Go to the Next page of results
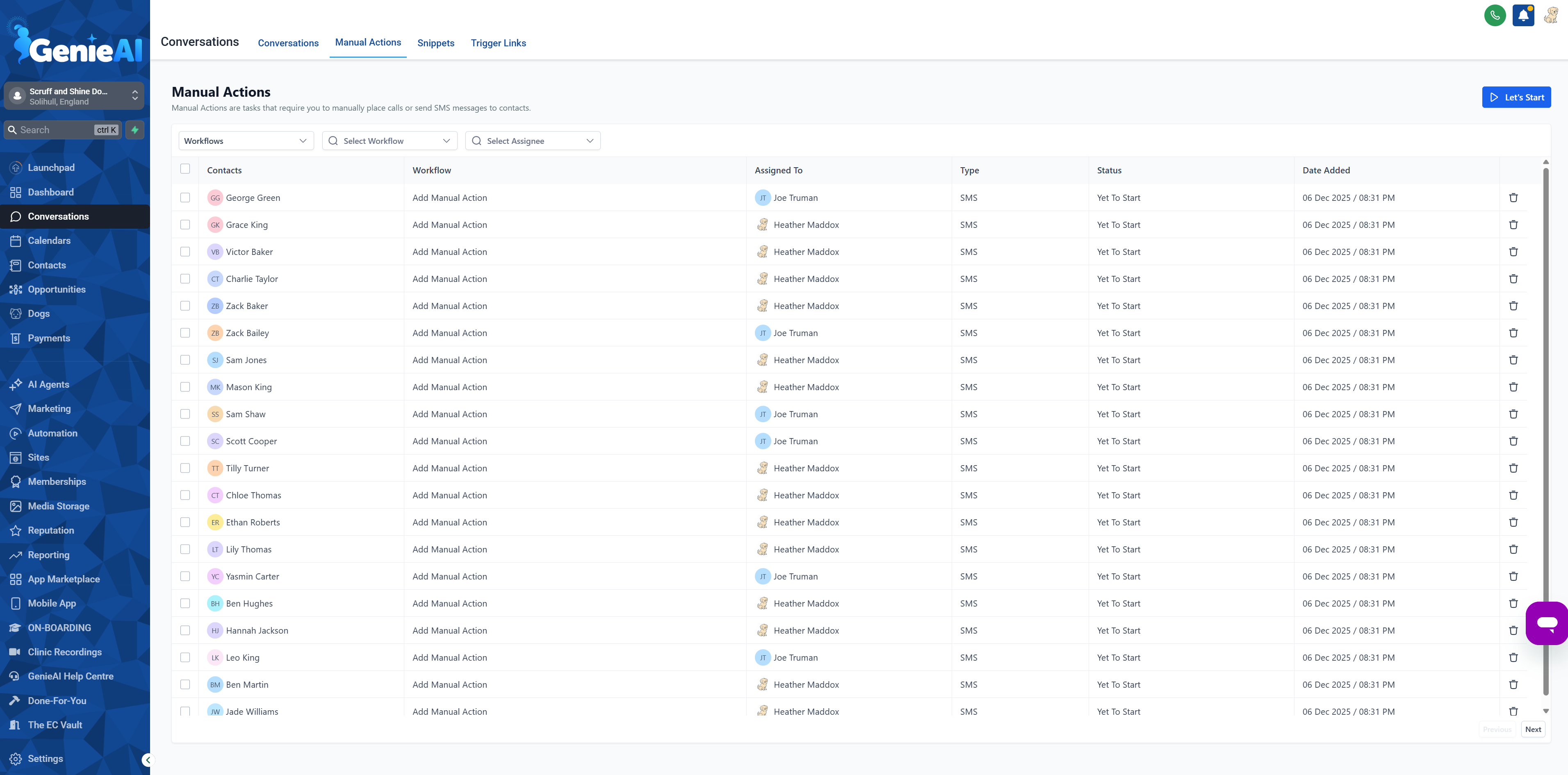The width and height of the screenshot is (1568, 775). click(1533, 729)
